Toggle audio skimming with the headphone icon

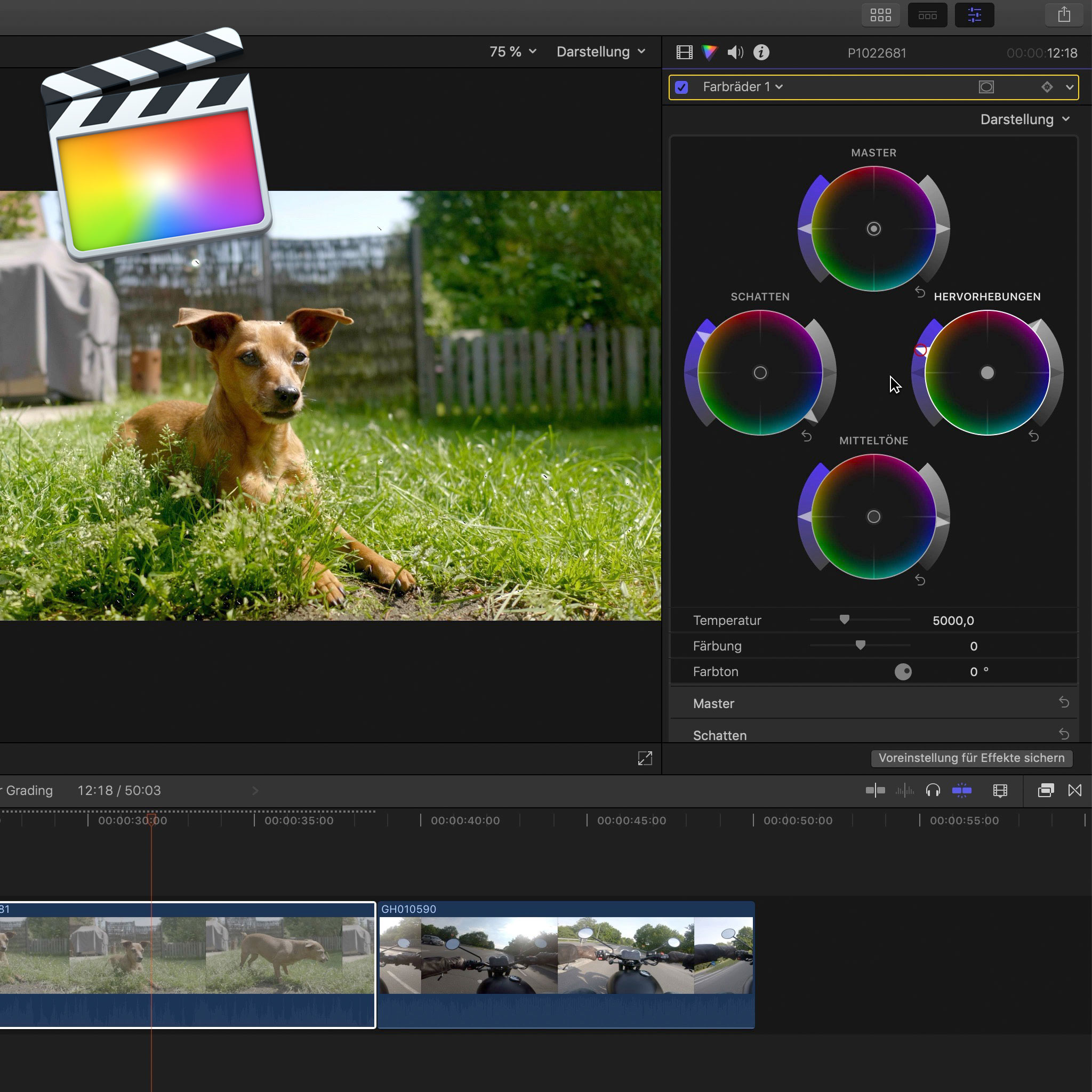point(934,791)
